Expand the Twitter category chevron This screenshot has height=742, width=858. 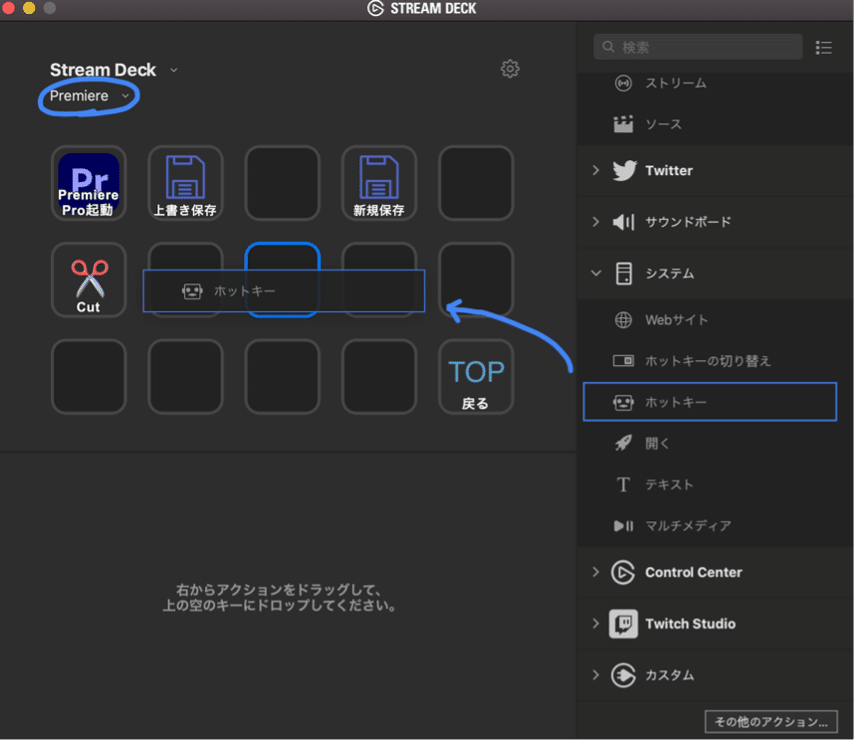click(x=596, y=171)
